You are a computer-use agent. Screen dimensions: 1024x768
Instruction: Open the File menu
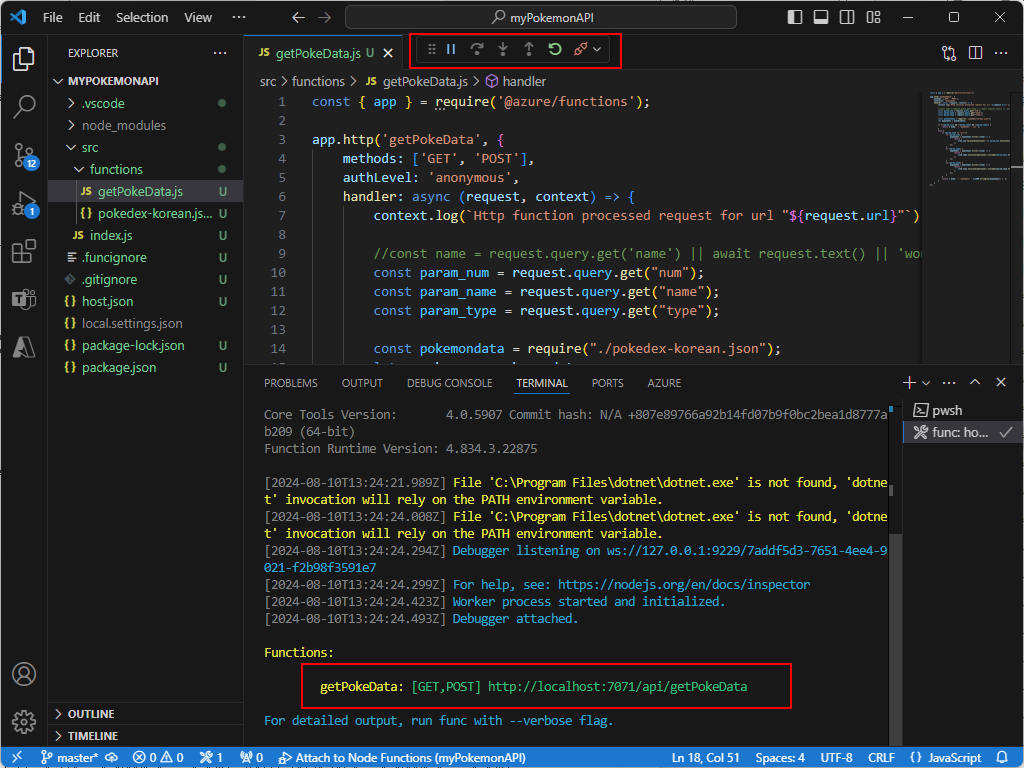[x=52, y=18]
